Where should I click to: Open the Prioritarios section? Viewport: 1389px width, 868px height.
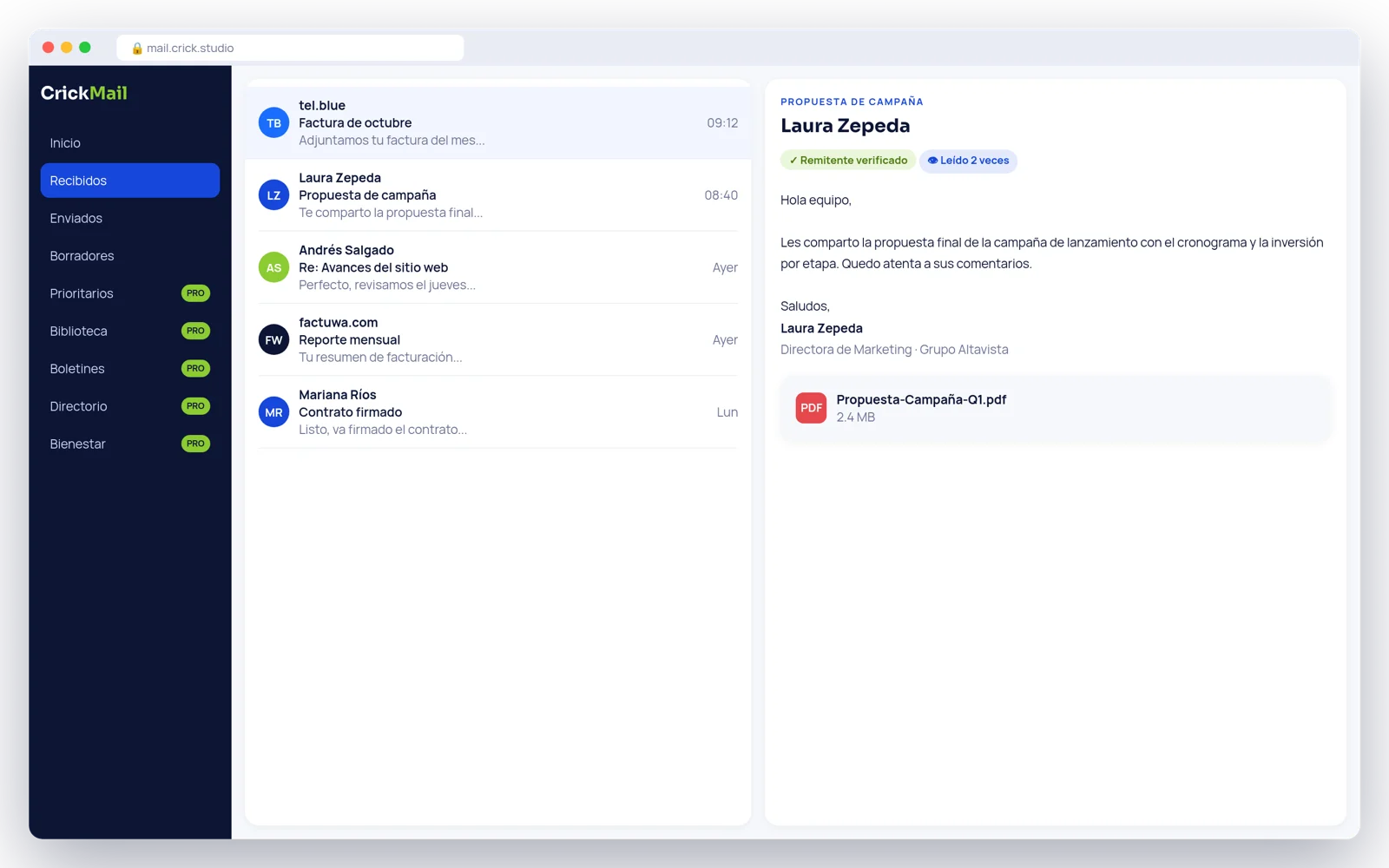tap(130, 293)
